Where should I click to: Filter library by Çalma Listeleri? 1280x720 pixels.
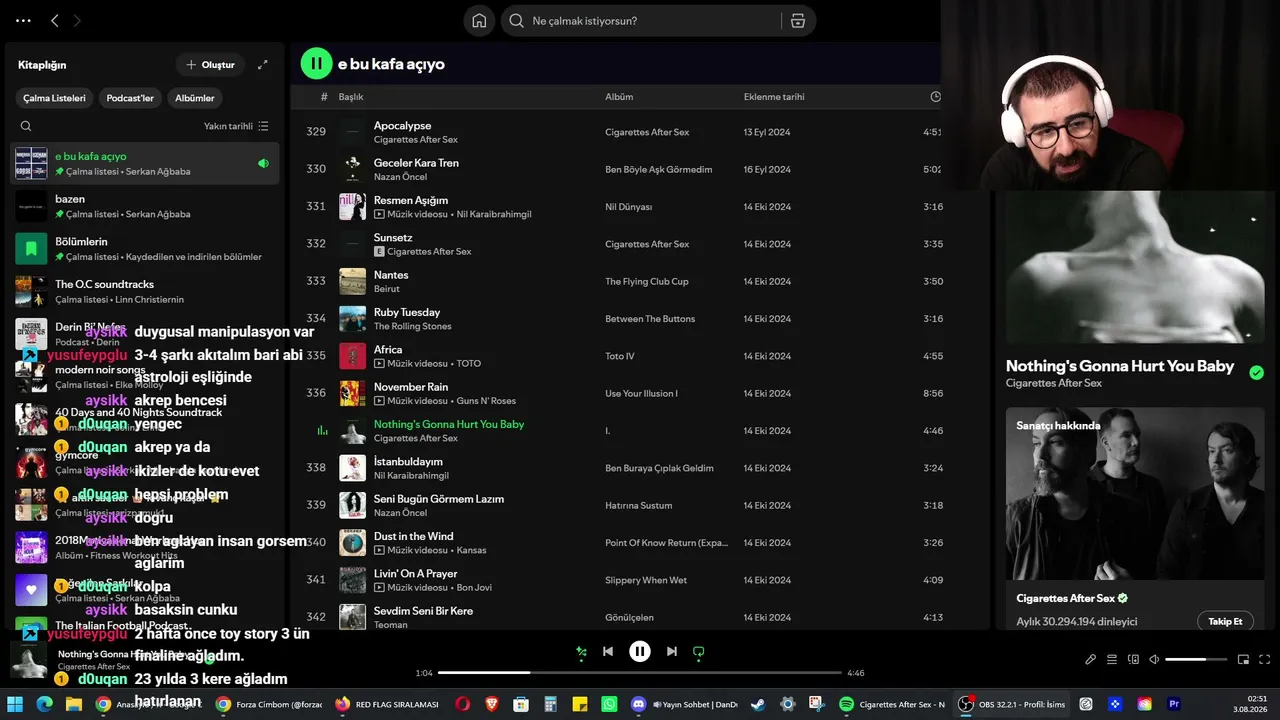click(x=55, y=98)
